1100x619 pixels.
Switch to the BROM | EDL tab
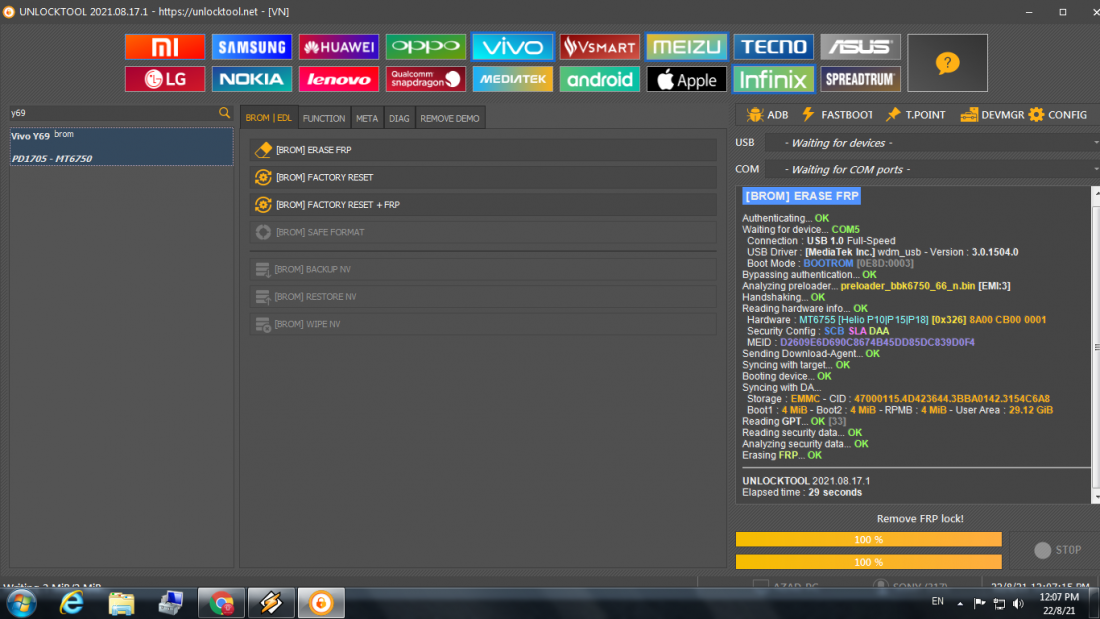(269, 118)
